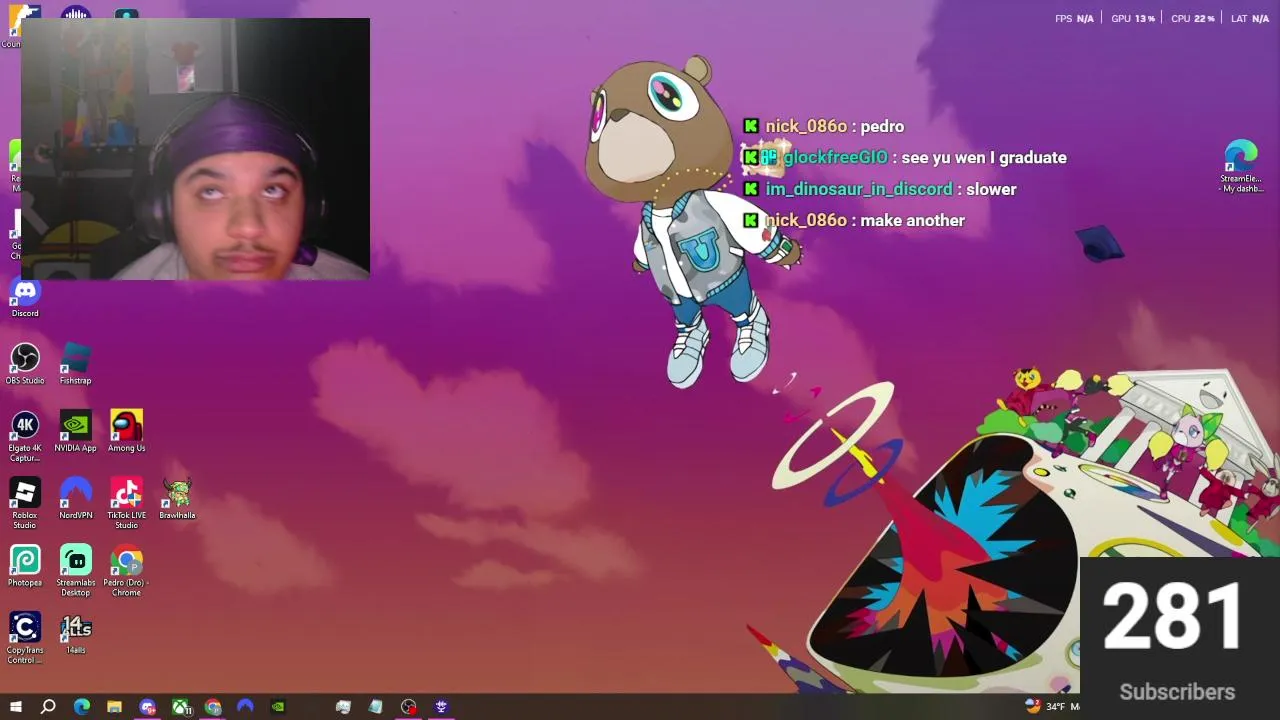
Task: Launch OBS Studio from the desktop
Action: point(25,366)
